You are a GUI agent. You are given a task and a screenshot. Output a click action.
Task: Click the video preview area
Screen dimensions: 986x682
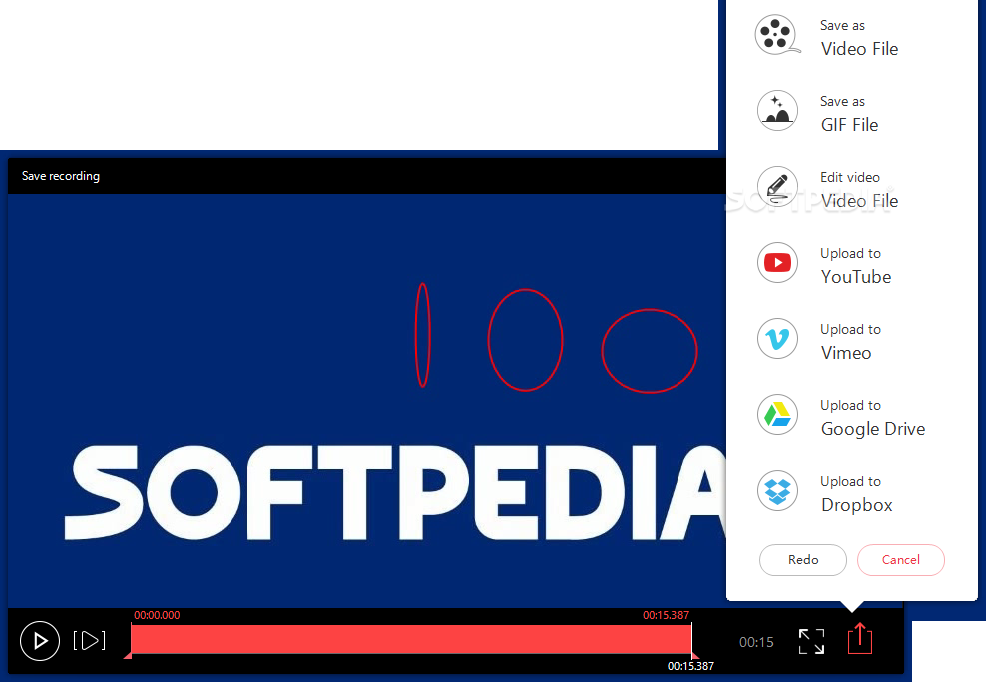tap(367, 400)
